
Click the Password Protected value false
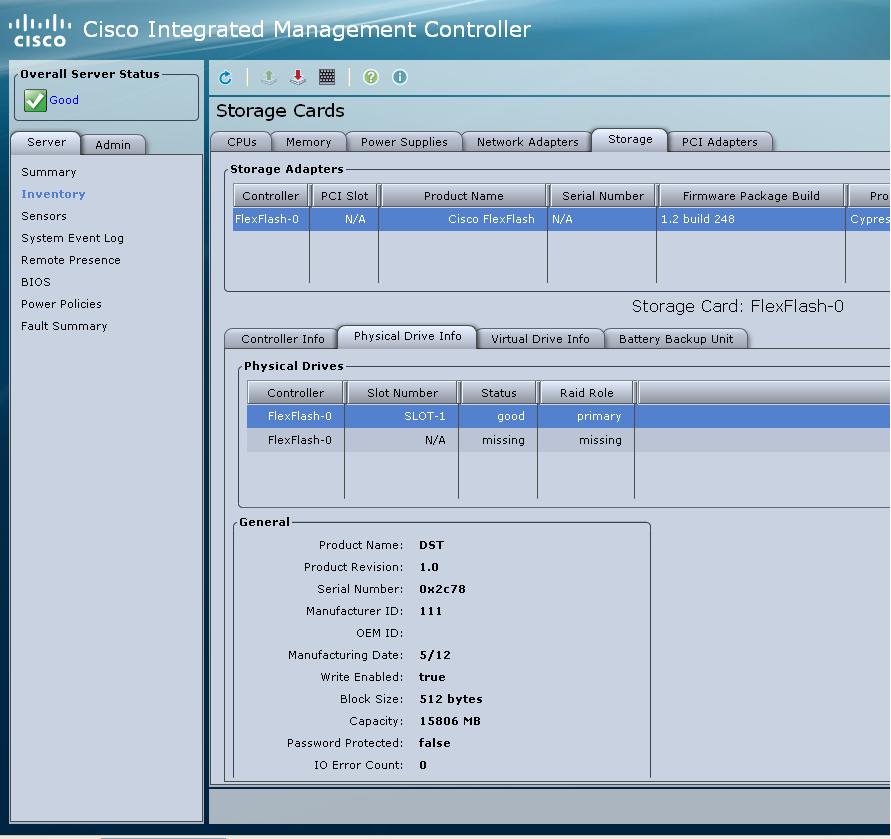tap(434, 744)
